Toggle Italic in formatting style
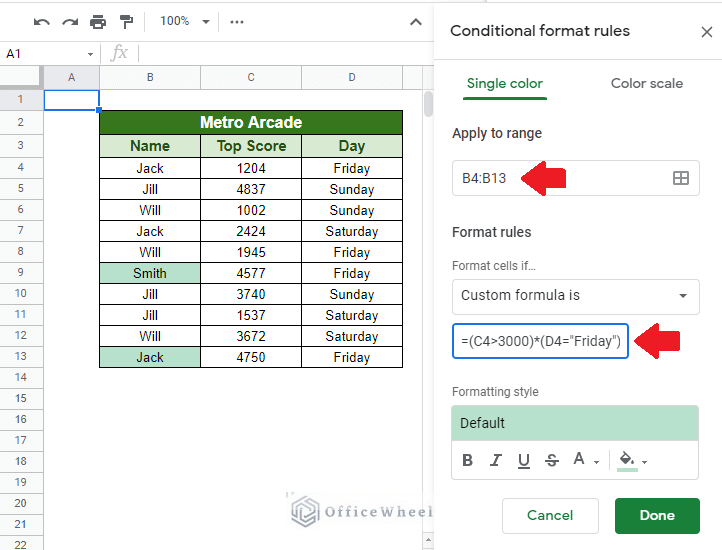722x550 pixels. [x=495, y=460]
